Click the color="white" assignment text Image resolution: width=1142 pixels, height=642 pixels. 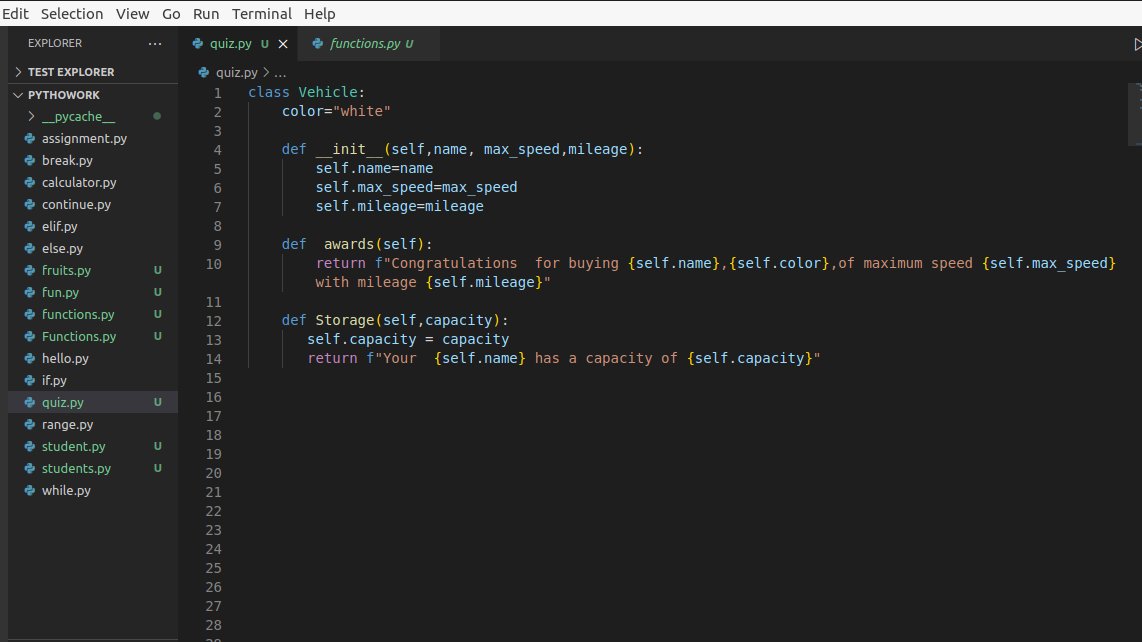click(336, 111)
